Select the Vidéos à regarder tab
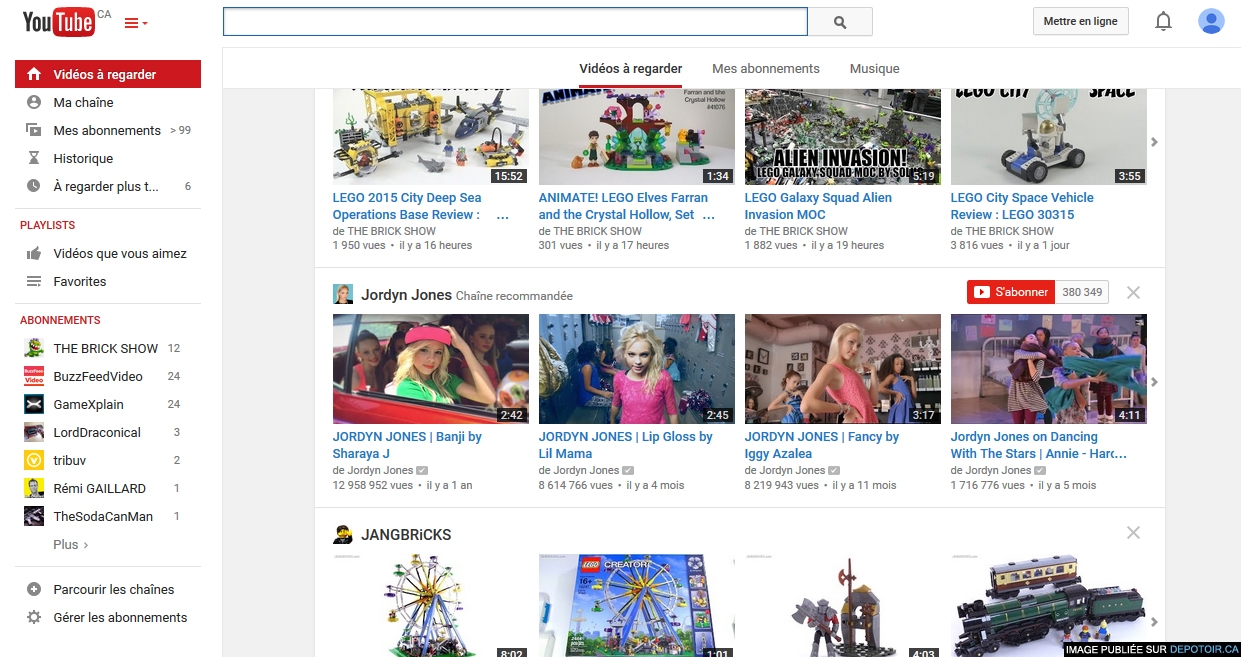The height and width of the screenshot is (657, 1241). tap(631, 69)
